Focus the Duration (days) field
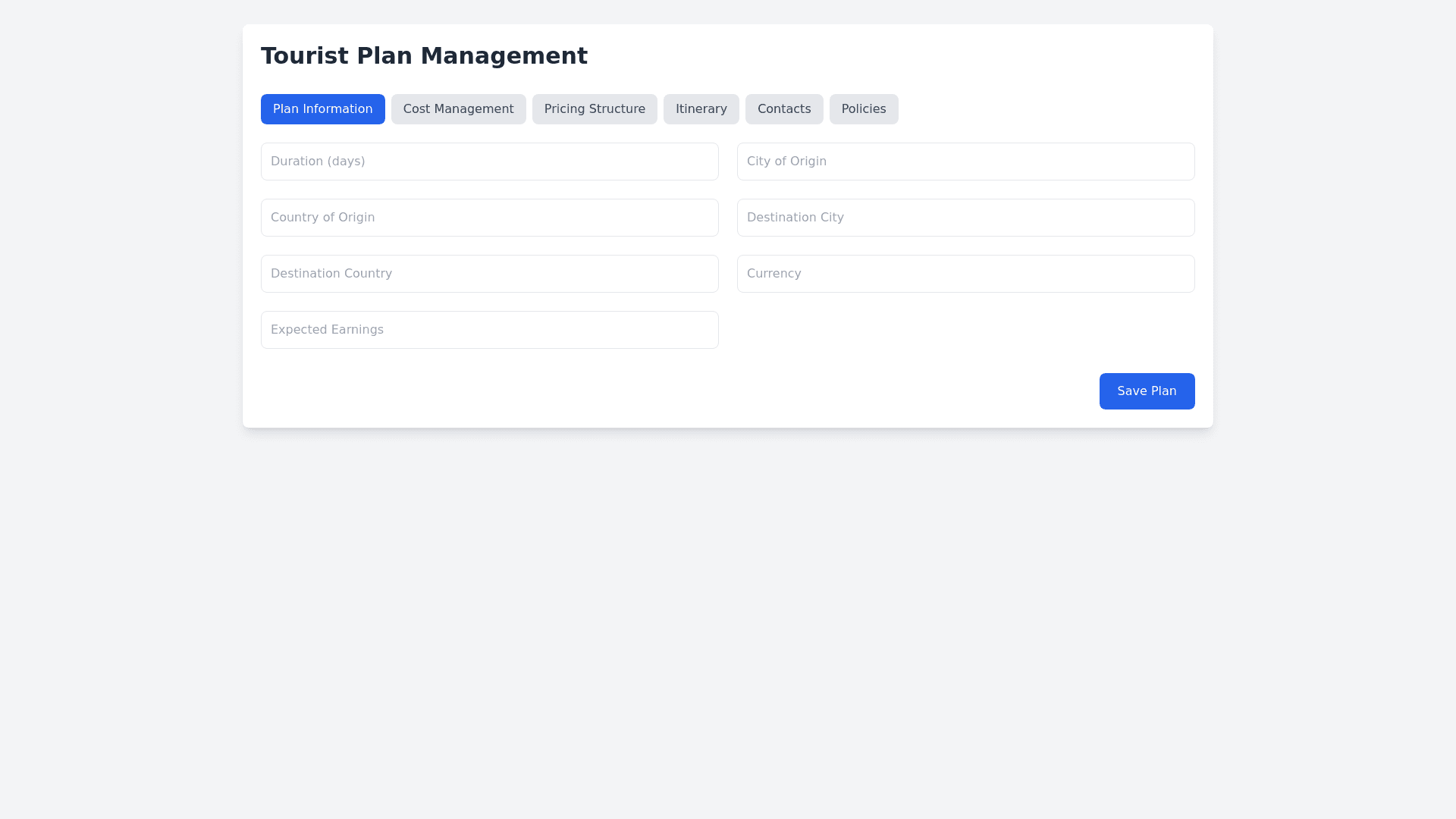Screen dimensions: 1456x819 489,162
